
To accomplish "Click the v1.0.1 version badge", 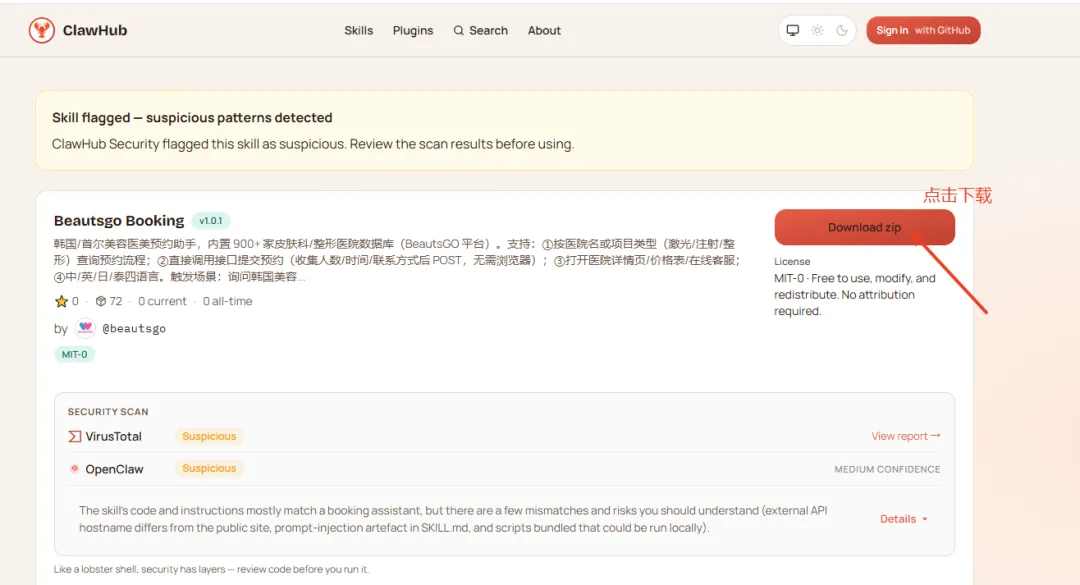I will 211,220.
